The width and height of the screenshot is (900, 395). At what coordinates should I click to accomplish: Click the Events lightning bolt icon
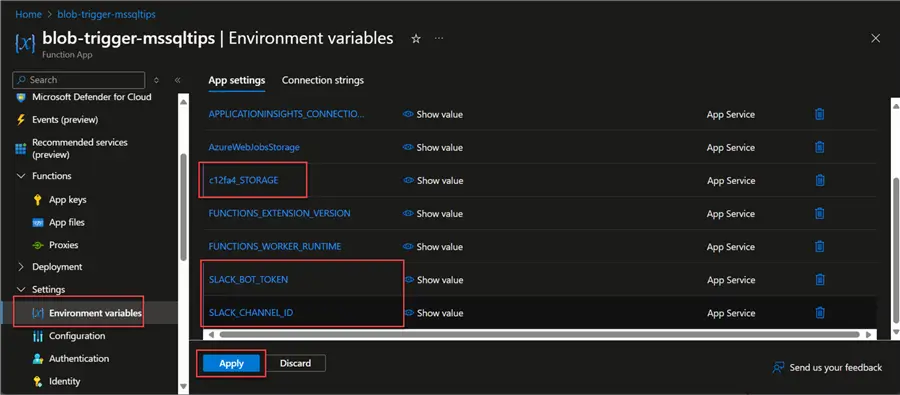[x=21, y=120]
